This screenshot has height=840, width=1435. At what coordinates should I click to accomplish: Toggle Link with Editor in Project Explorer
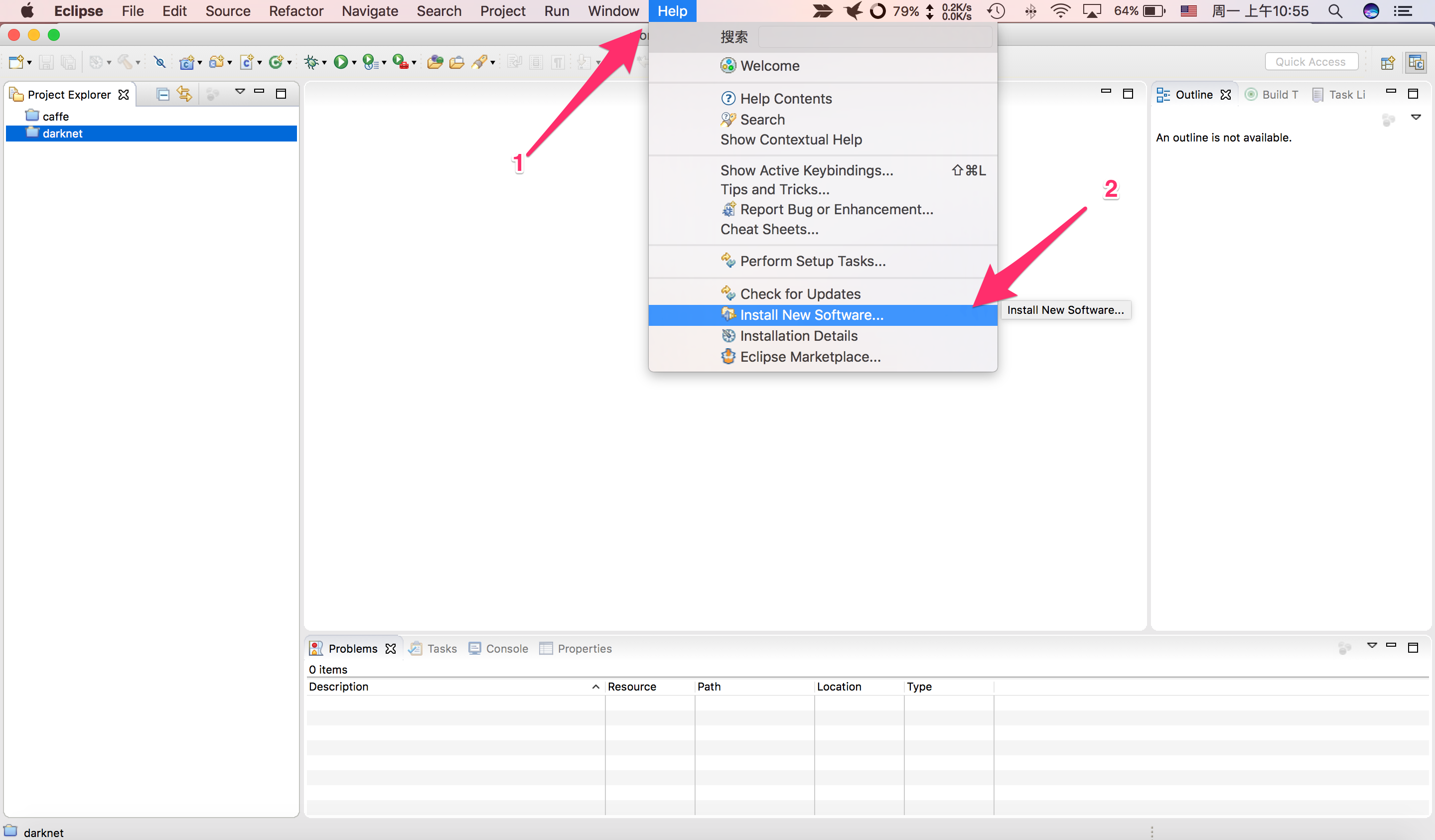(184, 93)
